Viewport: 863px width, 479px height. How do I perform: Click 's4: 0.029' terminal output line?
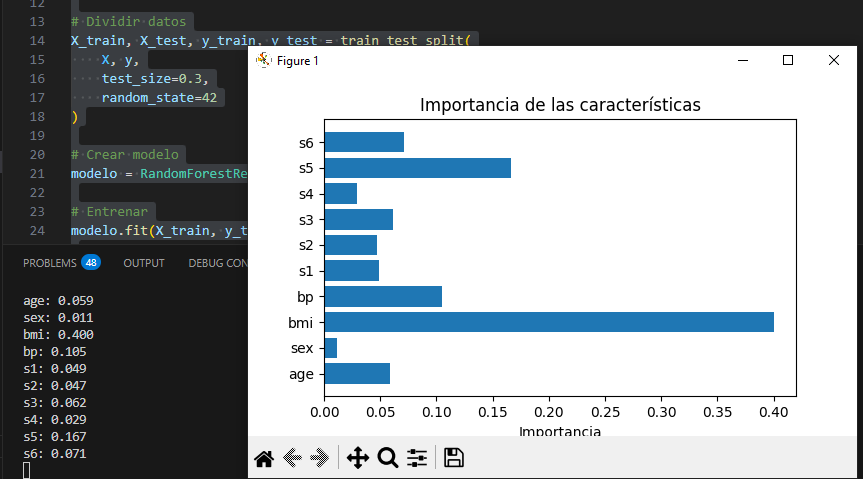tap(55, 420)
